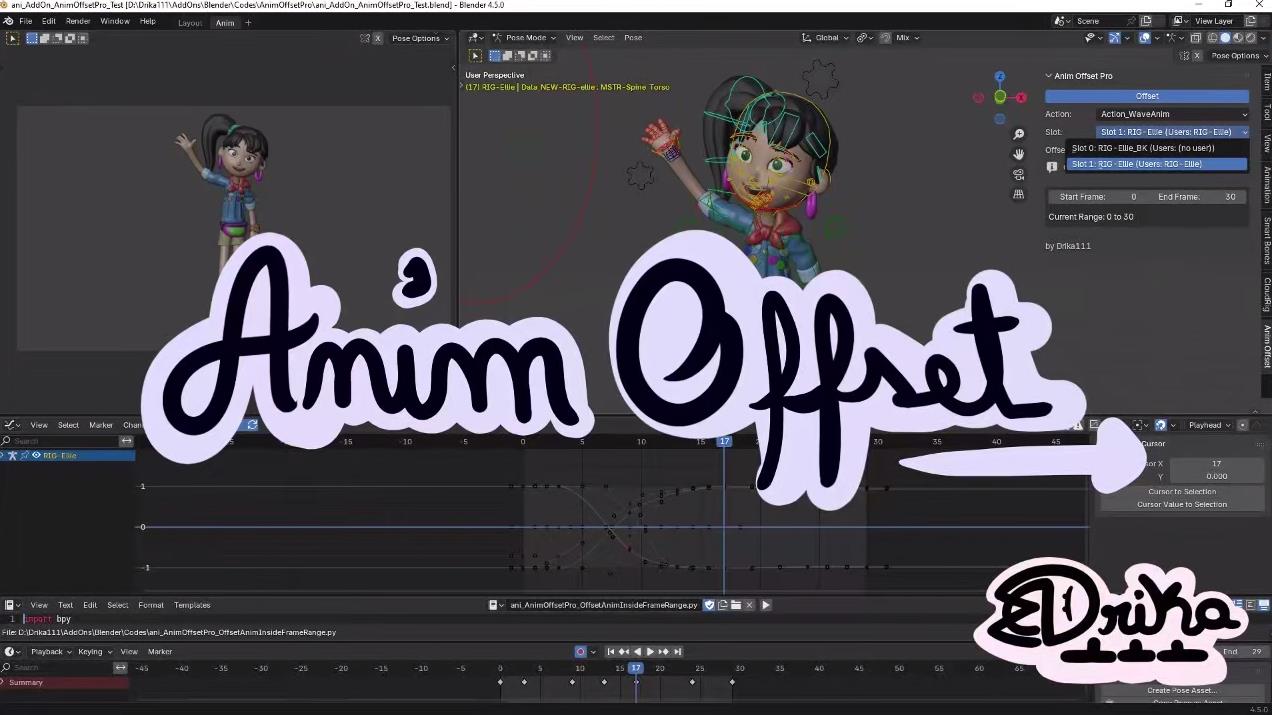
Task: Jump to the end frame in the timeline
Action: (x=677, y=652)
